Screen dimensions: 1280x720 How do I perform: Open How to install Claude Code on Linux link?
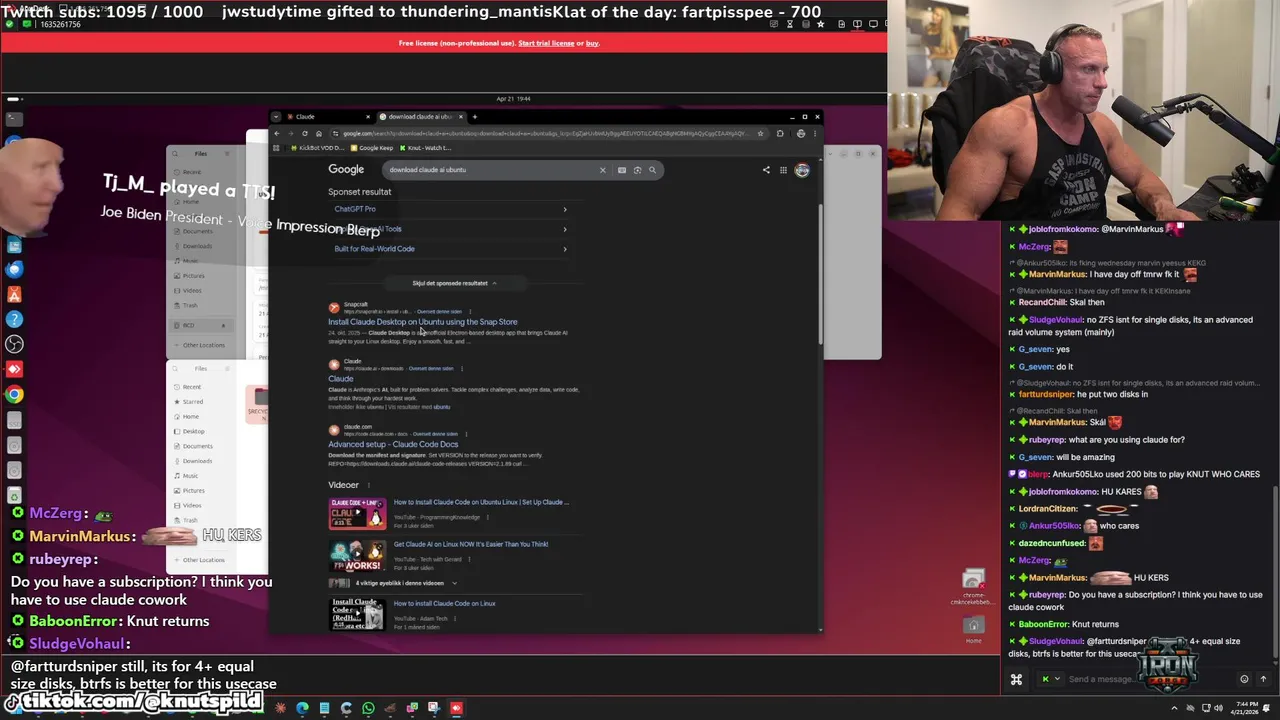pyautogui.click(x=444, y=603)
